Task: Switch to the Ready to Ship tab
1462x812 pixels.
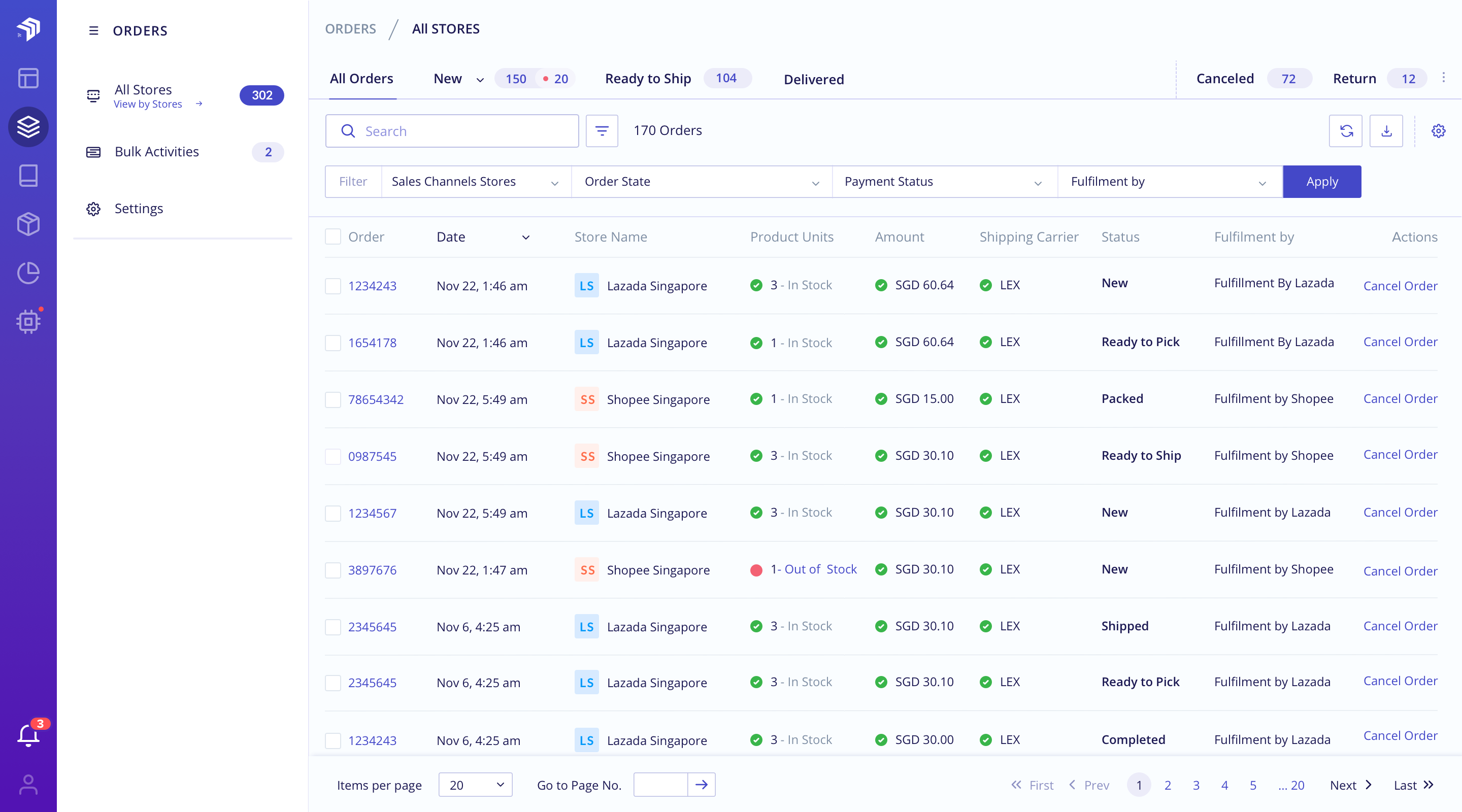Action: [648, 78]
